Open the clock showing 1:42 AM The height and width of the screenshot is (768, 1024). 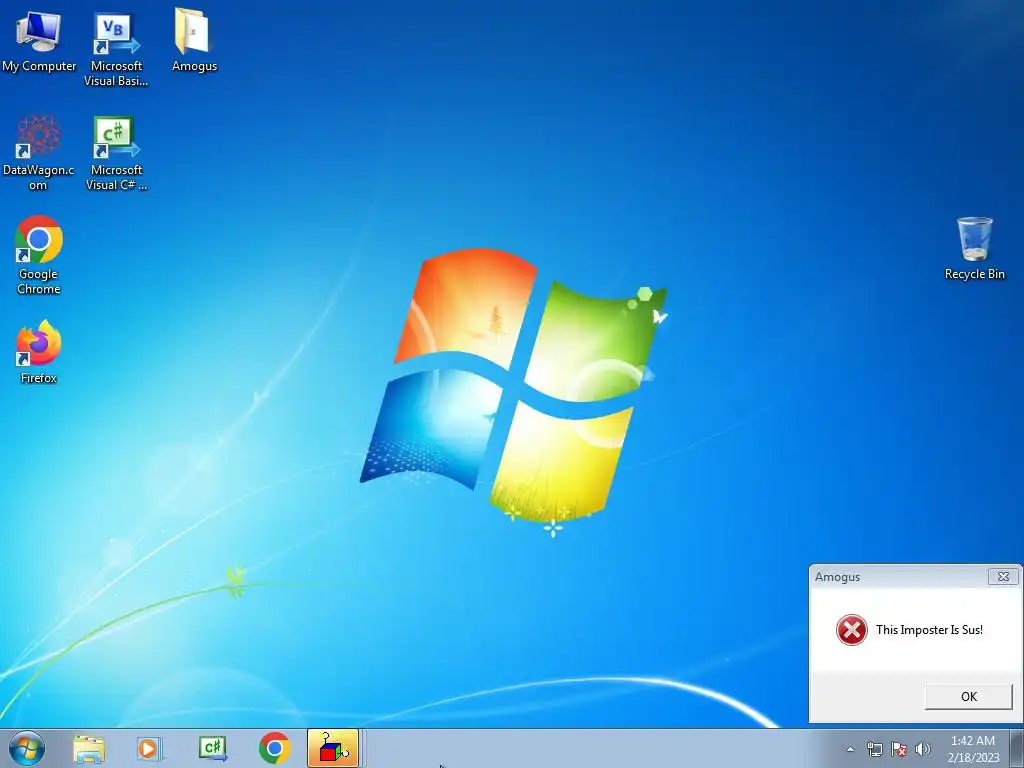973,748
